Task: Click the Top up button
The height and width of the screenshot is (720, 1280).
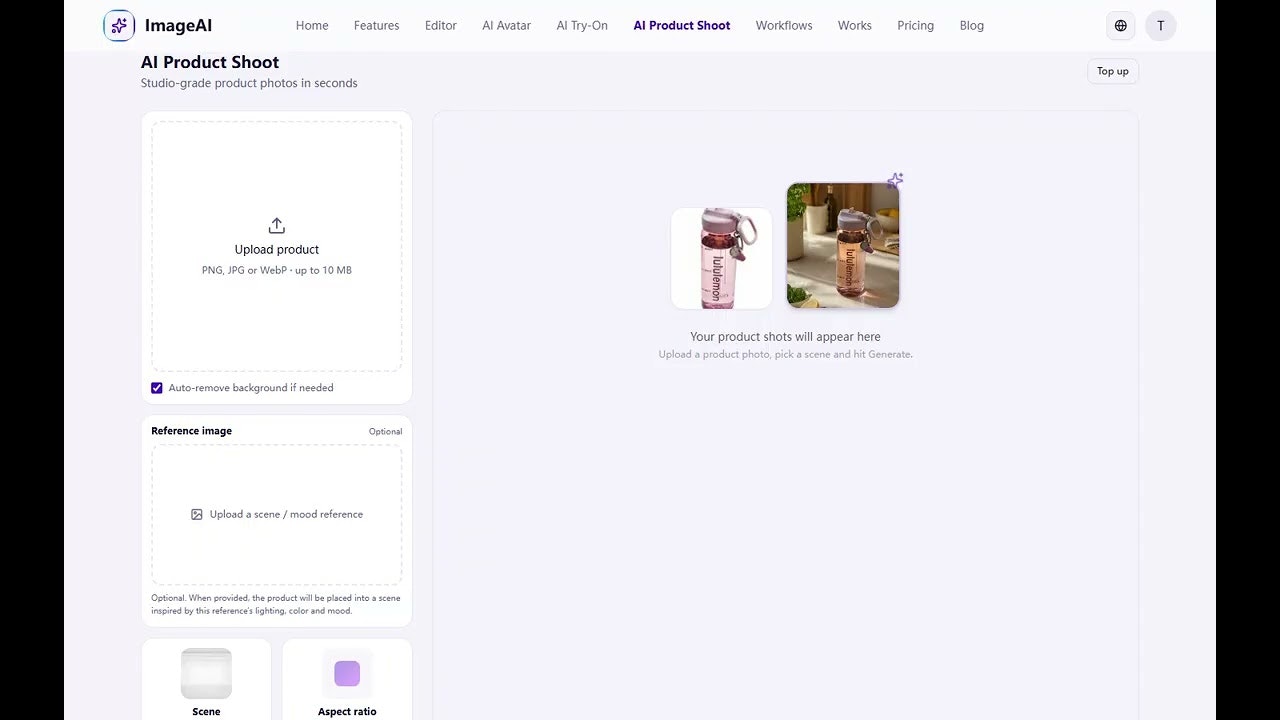Action: (x=1112, y=71)
